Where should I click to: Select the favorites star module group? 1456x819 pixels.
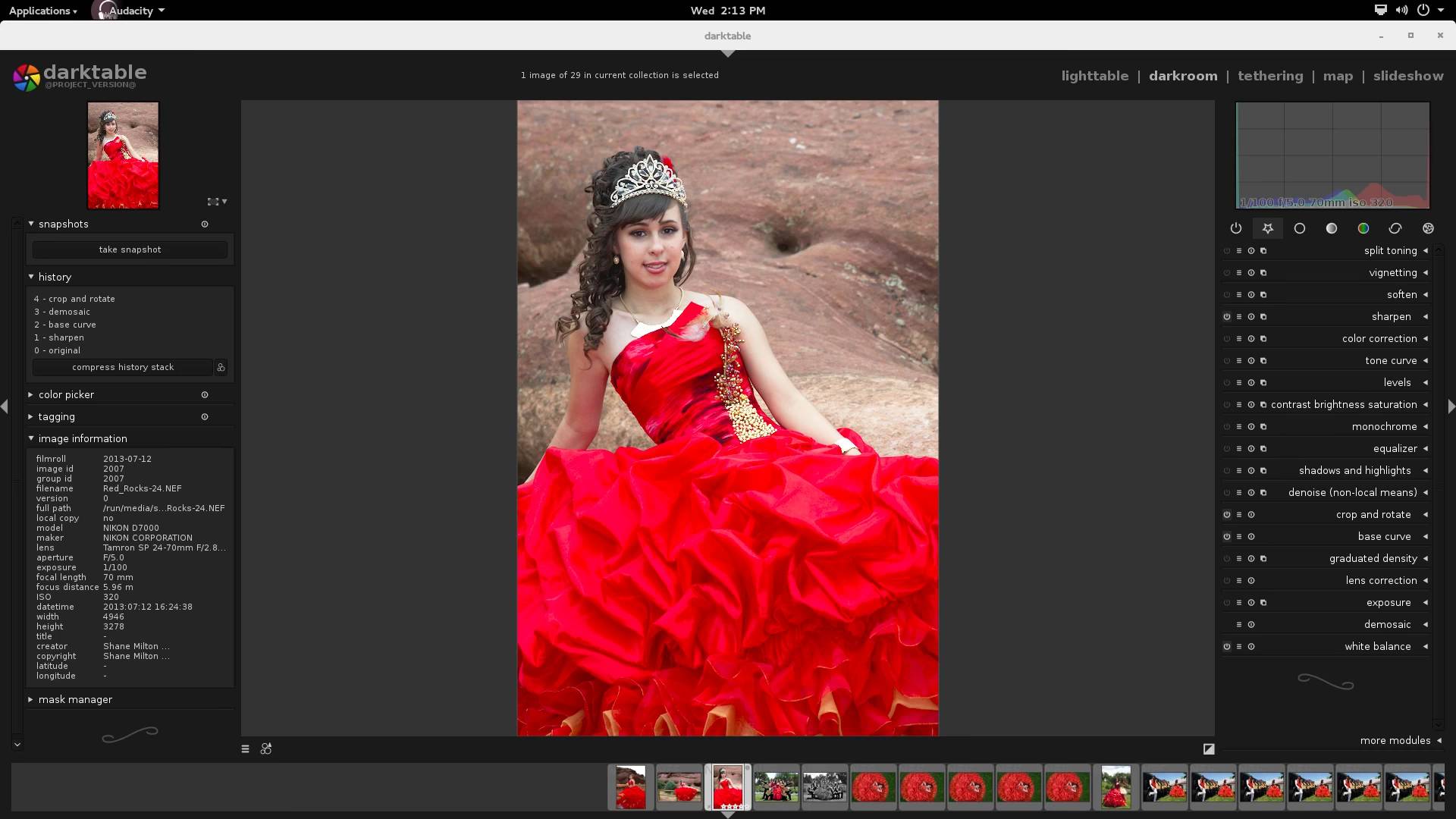pos(1268,228)
